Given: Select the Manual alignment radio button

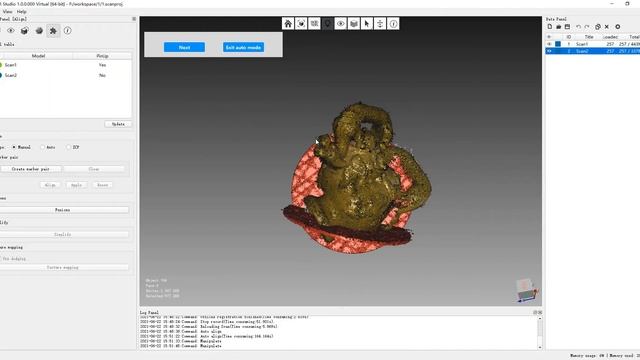Looking at the screenshot, I should (x=14, y=147).
